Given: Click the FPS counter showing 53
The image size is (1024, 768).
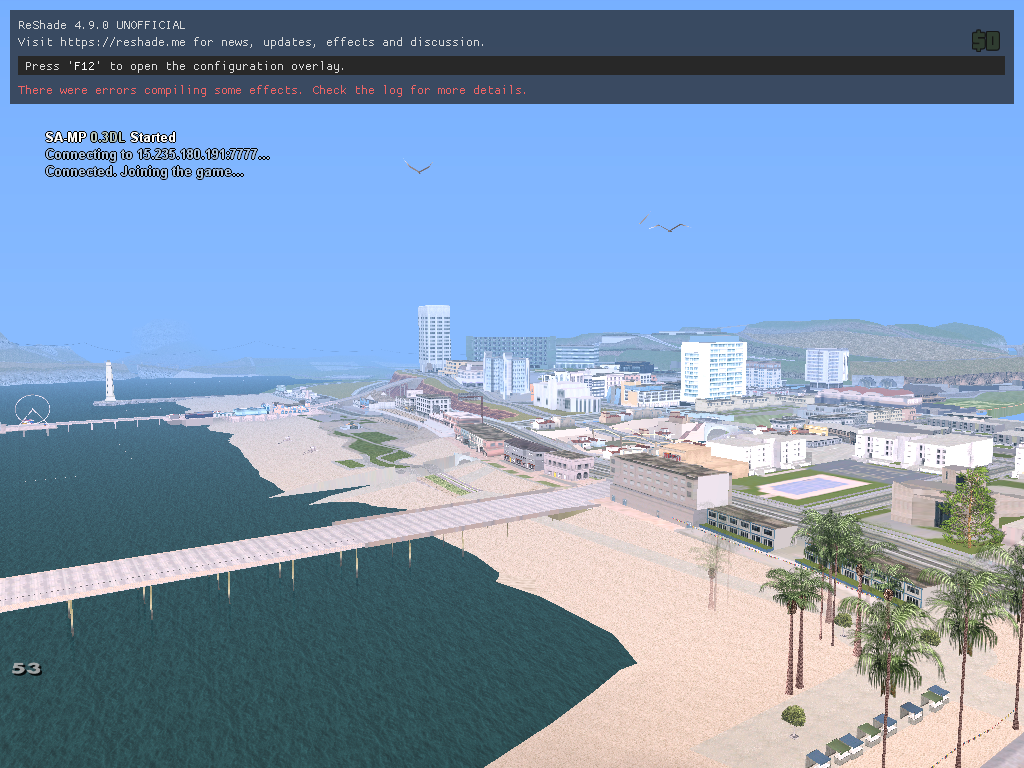Looking at the screenshot, I should (26, 668).
